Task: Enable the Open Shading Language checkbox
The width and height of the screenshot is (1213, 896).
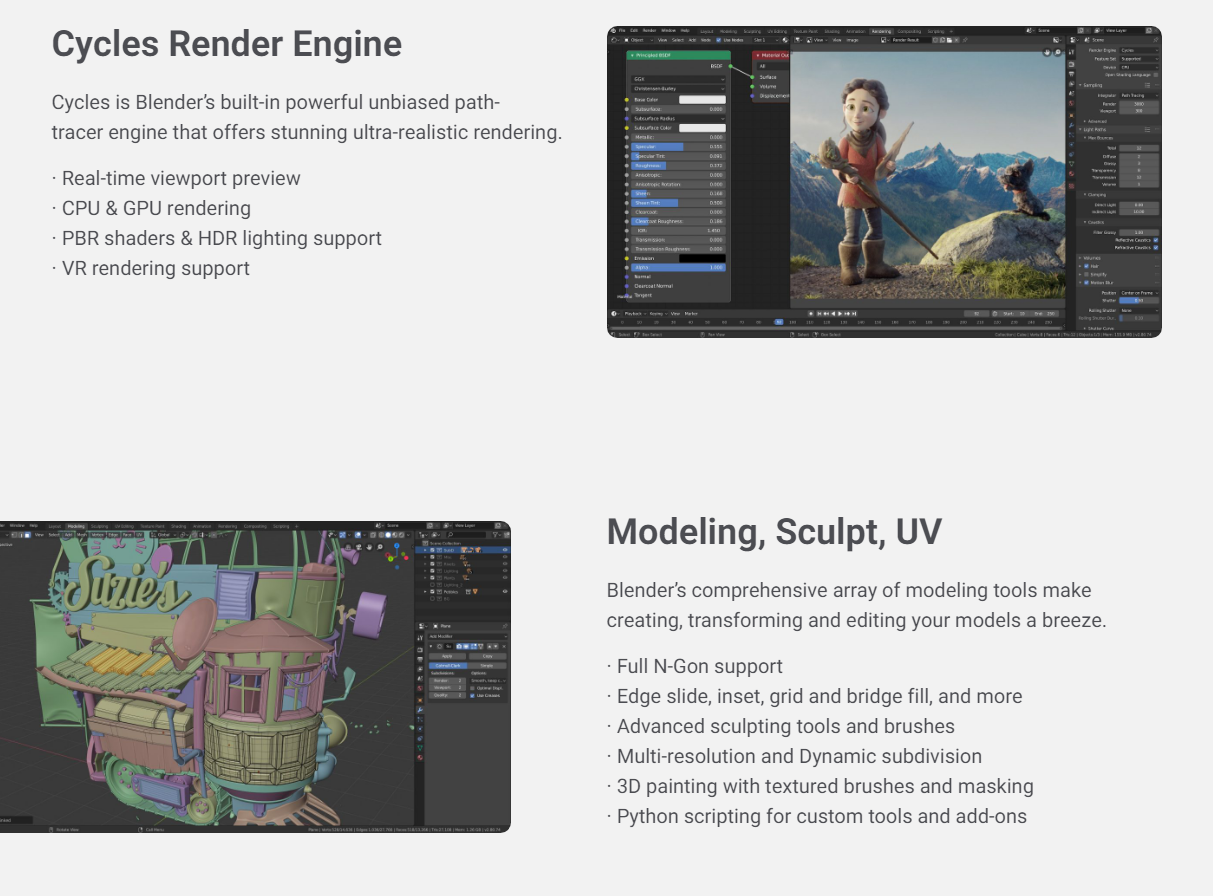Action: click(x=1156, y=75)
